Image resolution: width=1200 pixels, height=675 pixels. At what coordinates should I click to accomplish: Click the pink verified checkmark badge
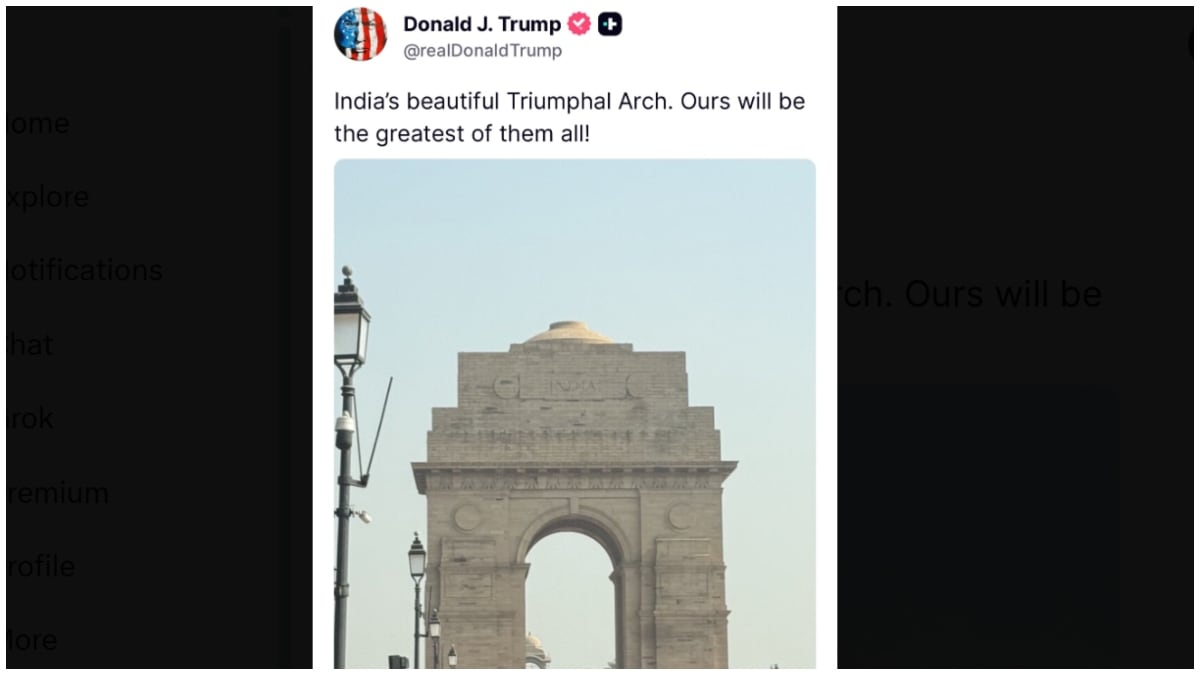(x=578, y=24)
